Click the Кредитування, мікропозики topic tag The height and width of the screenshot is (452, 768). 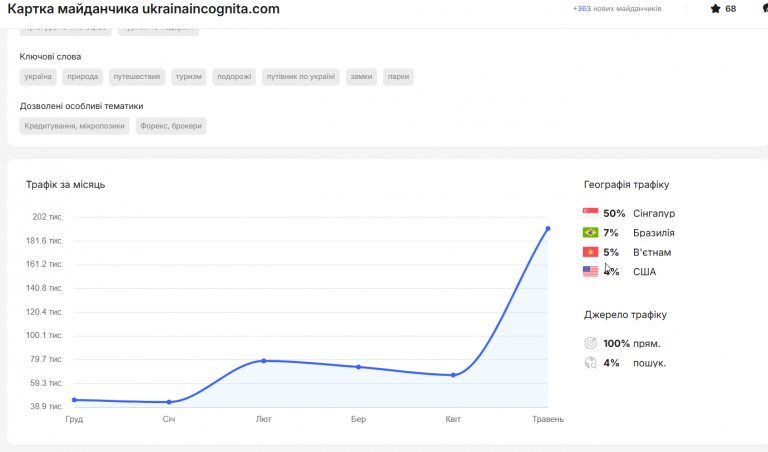(x=74, y=126)
